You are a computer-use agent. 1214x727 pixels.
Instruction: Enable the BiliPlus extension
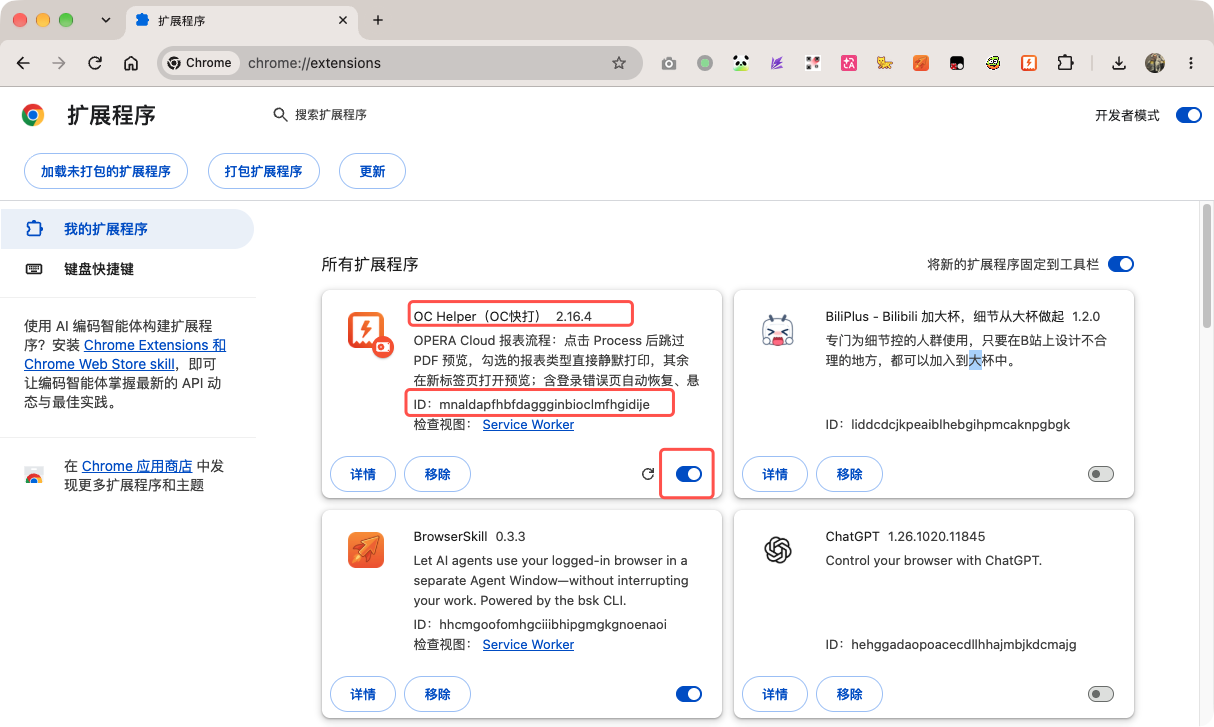coord(1101,474)
